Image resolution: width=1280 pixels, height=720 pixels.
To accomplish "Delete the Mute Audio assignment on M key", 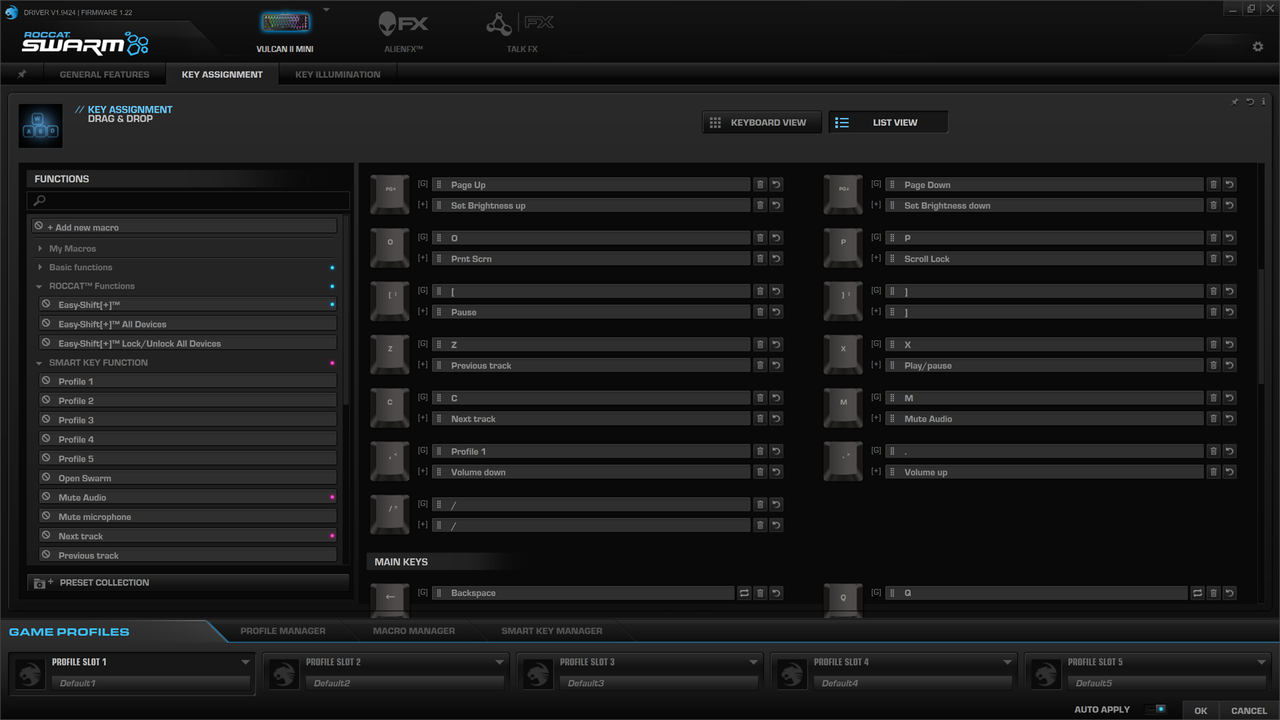I will tap(1213, 419).
